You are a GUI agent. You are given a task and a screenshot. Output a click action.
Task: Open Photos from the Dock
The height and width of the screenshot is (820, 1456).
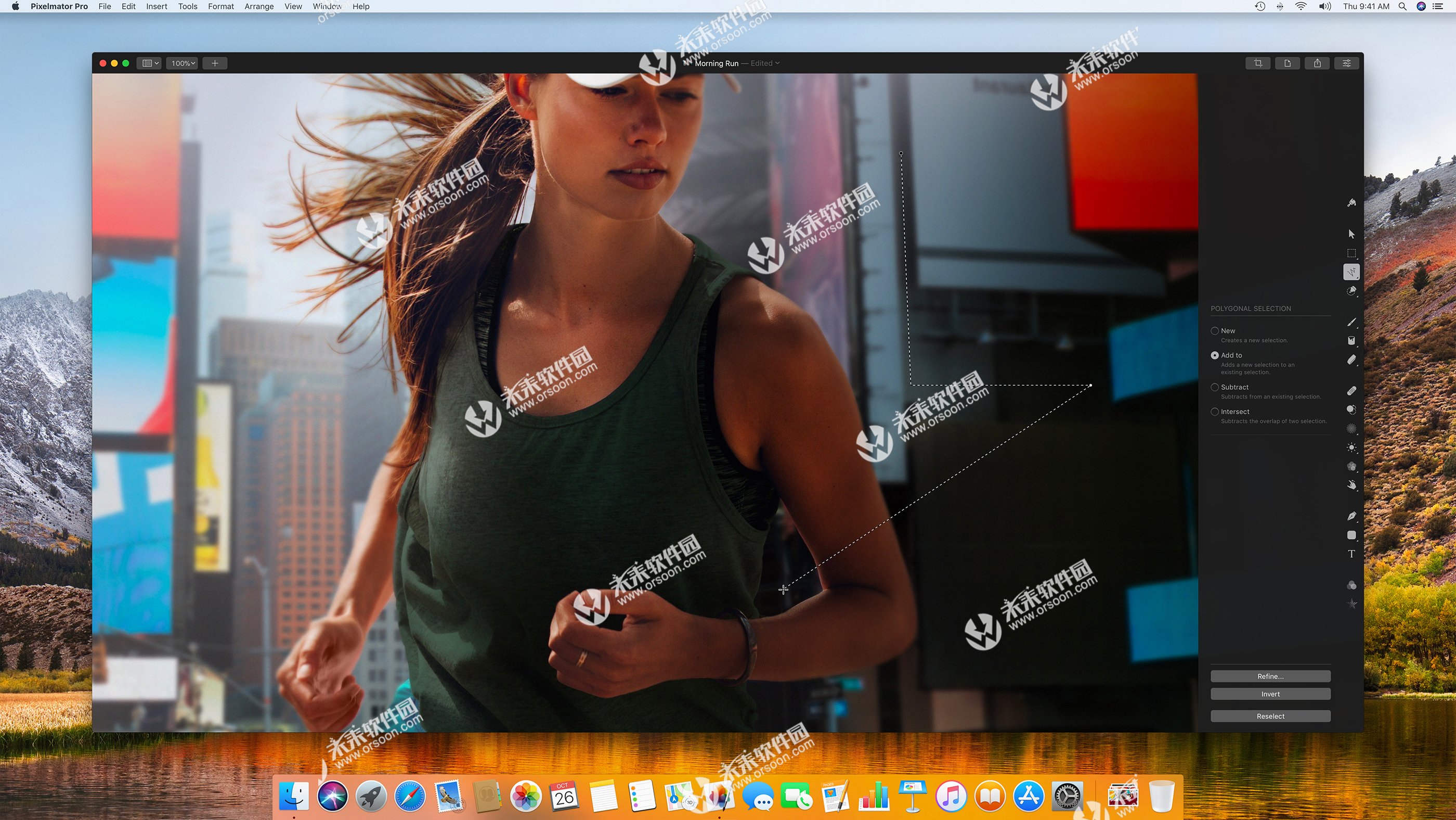click(x=526, y=796)
